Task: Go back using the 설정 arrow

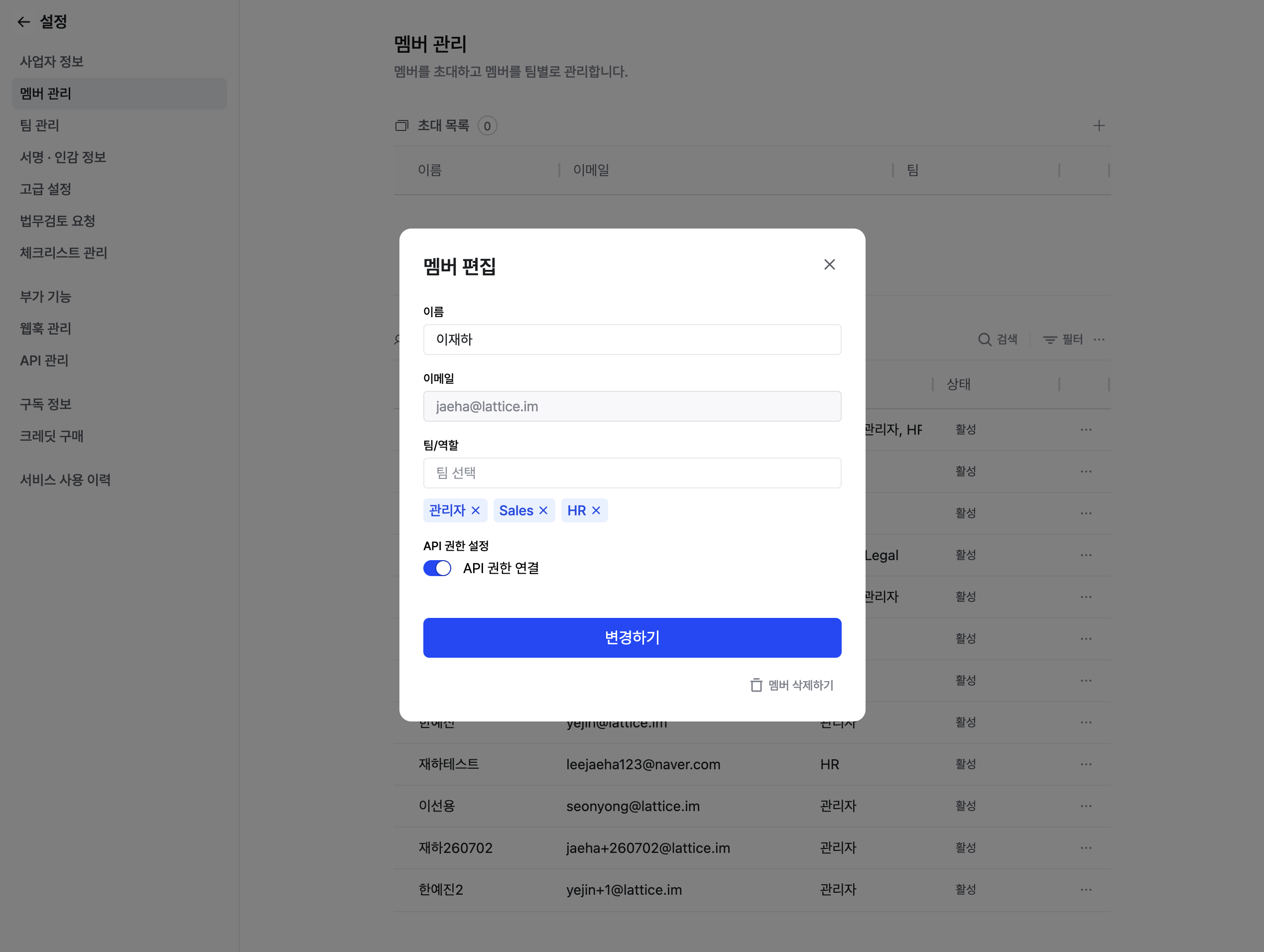Action: tap(23, 22)
